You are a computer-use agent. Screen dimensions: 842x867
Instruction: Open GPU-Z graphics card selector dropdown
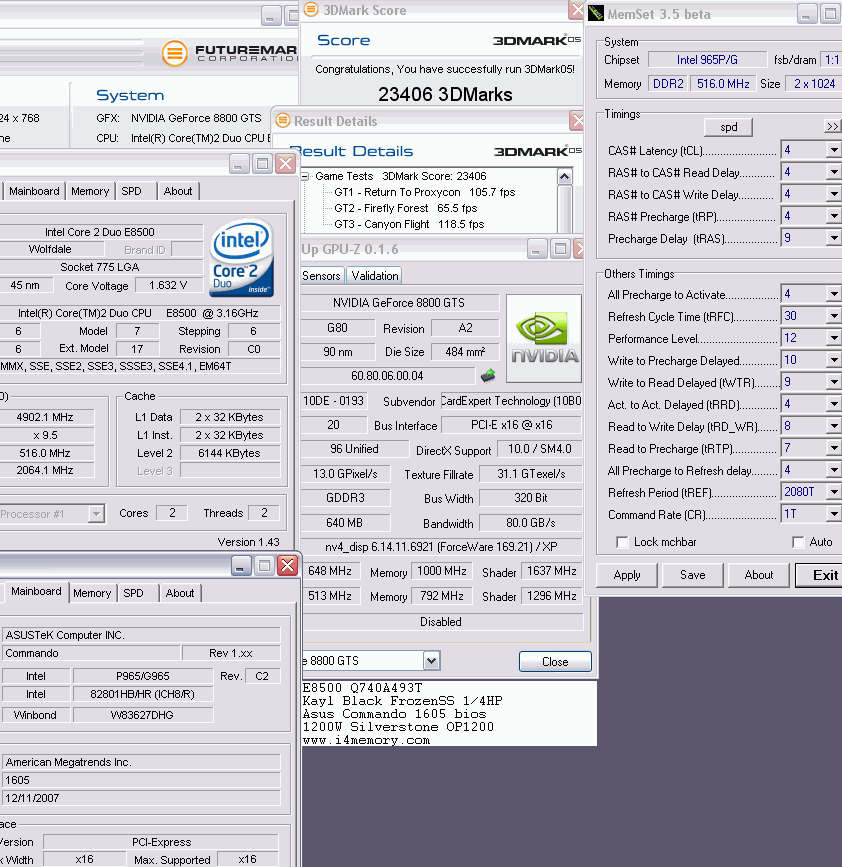tap(431, 661)
